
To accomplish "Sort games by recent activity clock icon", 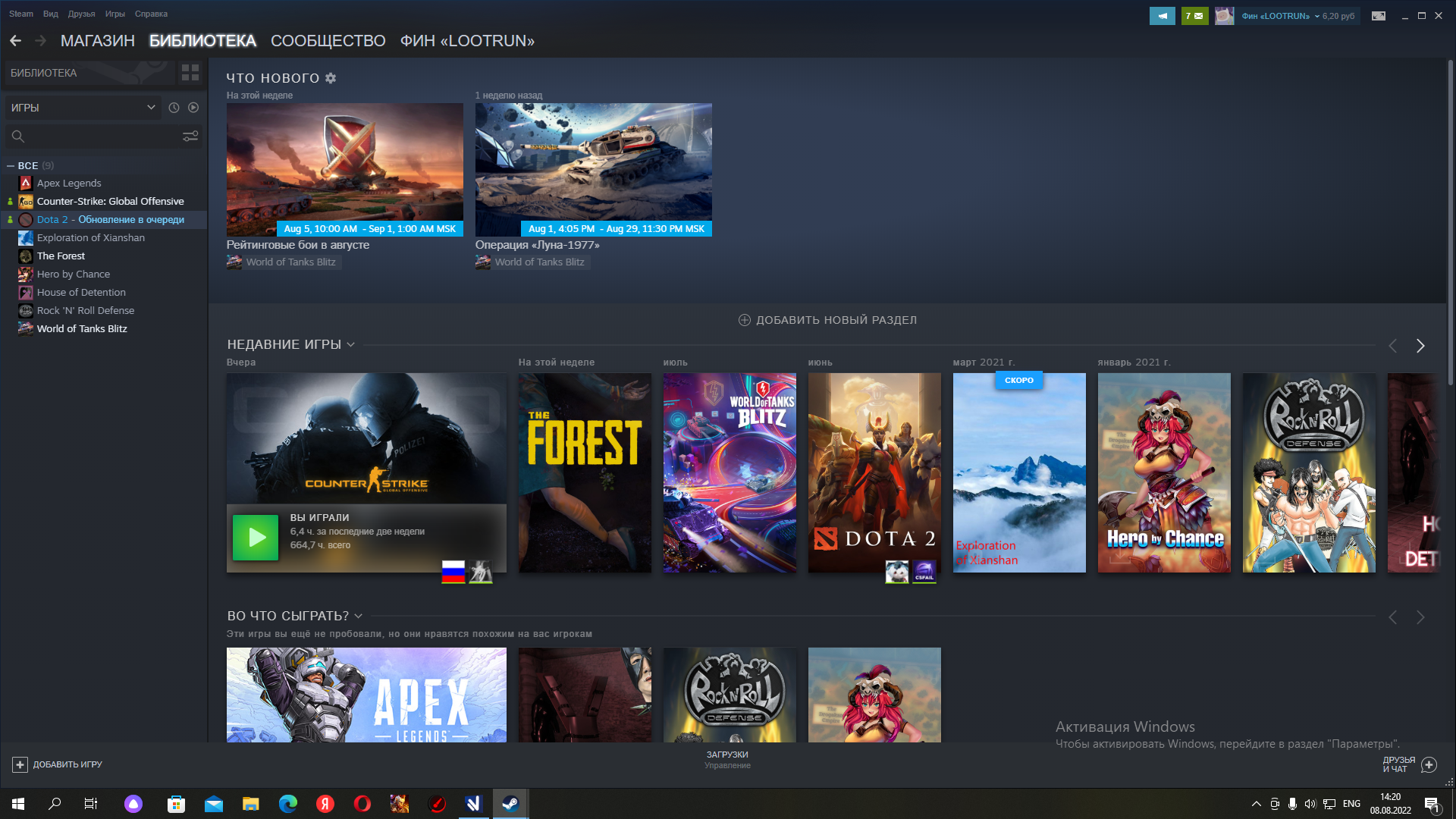I will pyautogui.click(x=174, y=108).
